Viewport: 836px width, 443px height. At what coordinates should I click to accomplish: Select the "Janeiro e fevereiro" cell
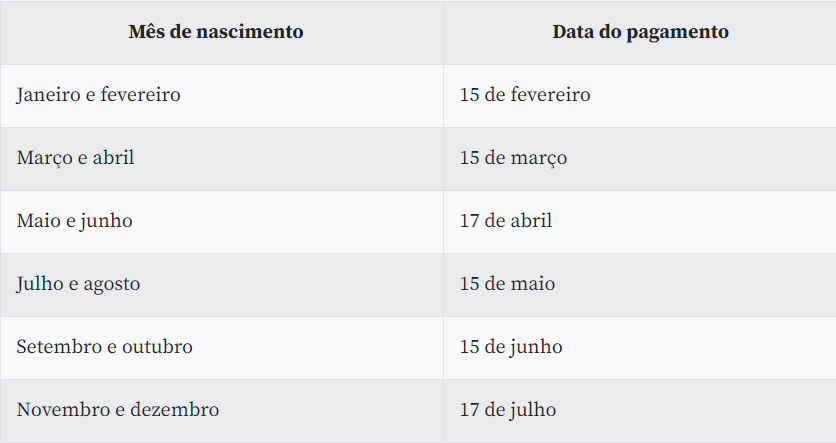(98, 95)
